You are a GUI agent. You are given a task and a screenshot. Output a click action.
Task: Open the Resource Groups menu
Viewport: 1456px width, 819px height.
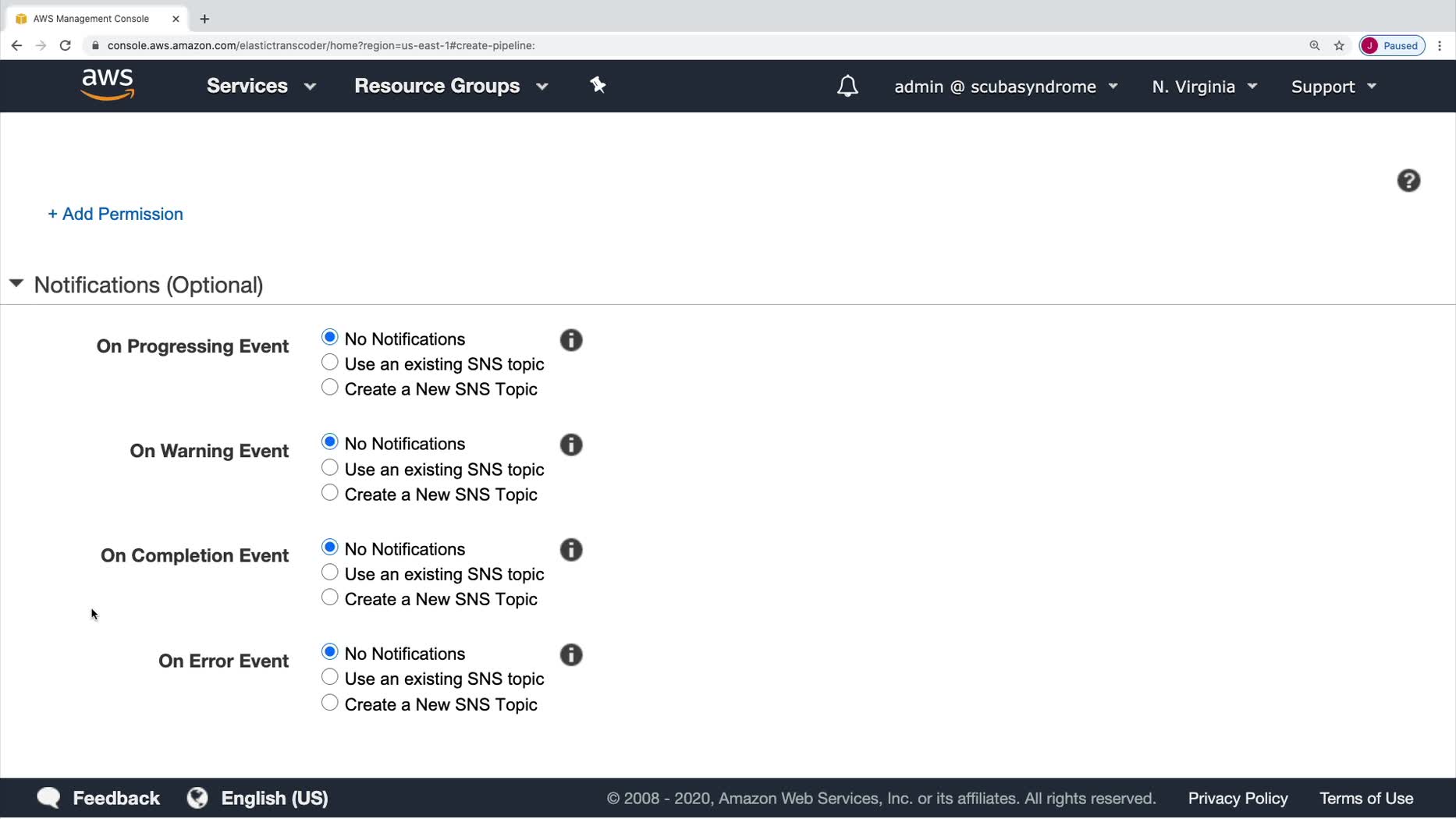pyautogui.click(x=451, y=86)
